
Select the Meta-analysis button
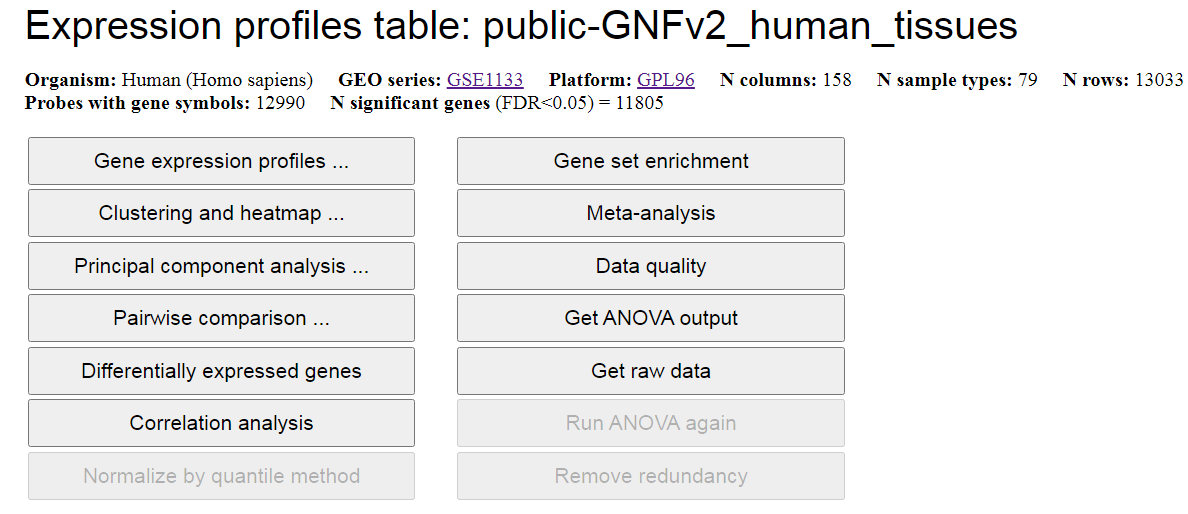[x=651, y=213]
